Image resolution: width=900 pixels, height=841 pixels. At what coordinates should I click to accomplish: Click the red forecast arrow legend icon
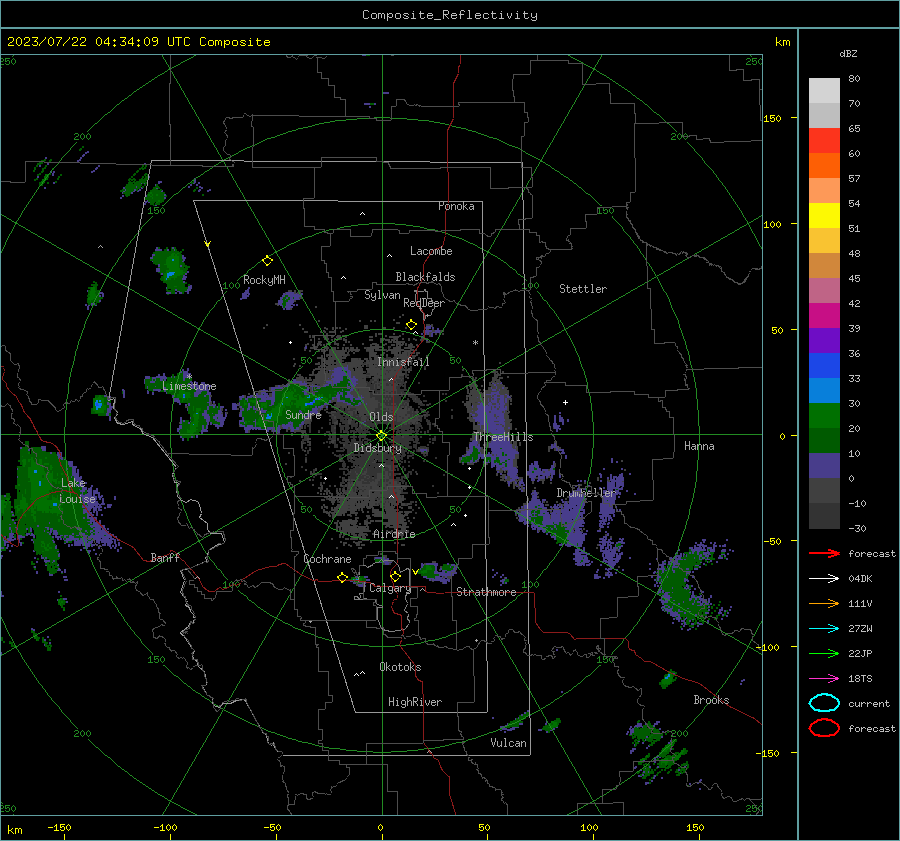click(x=824, y=553)
